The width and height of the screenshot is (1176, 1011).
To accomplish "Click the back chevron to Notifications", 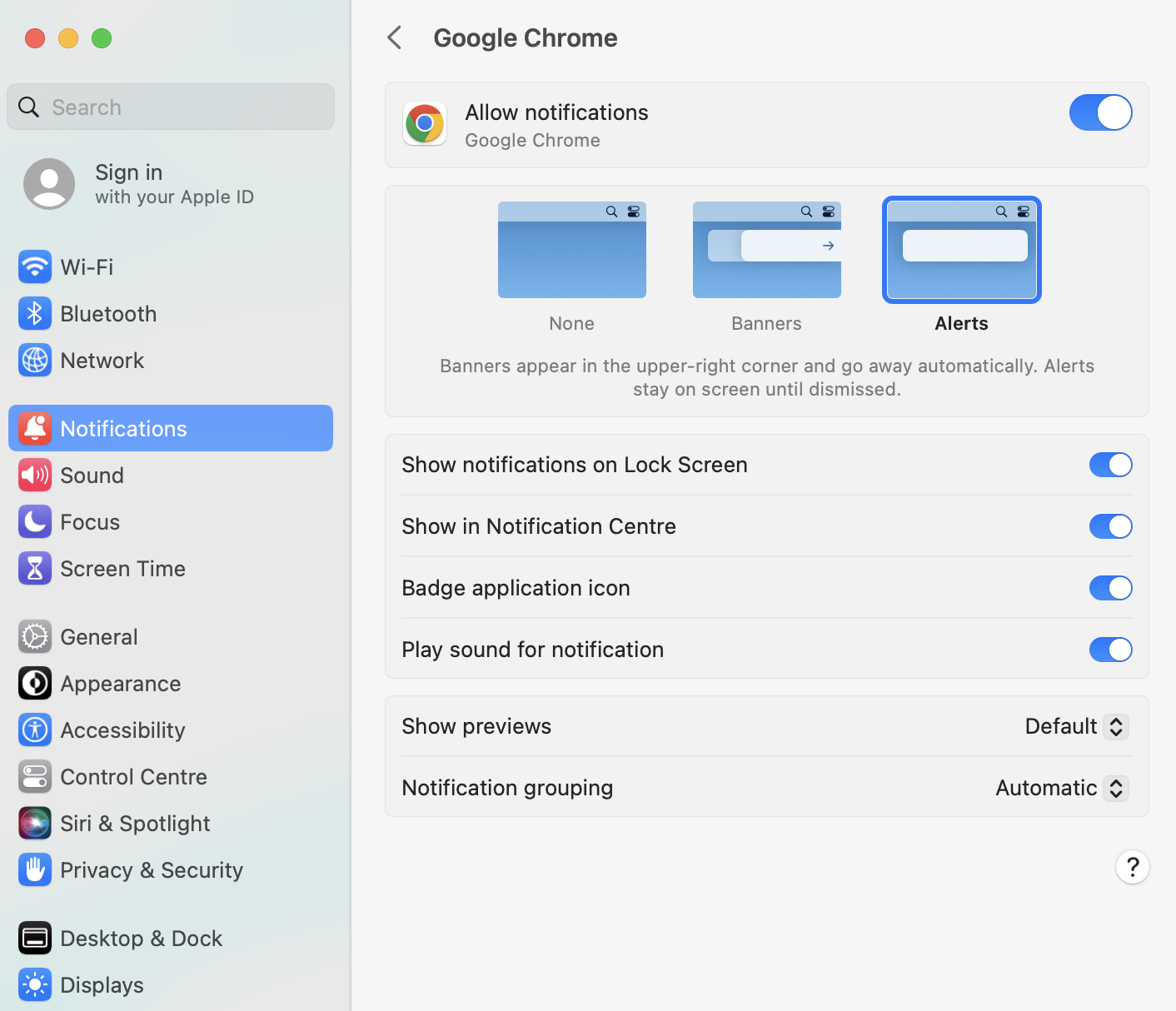I will 394,37.
